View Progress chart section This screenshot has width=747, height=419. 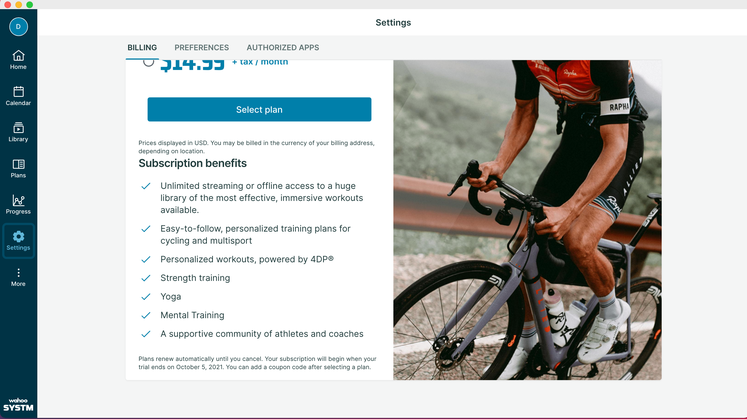[18, 205]
